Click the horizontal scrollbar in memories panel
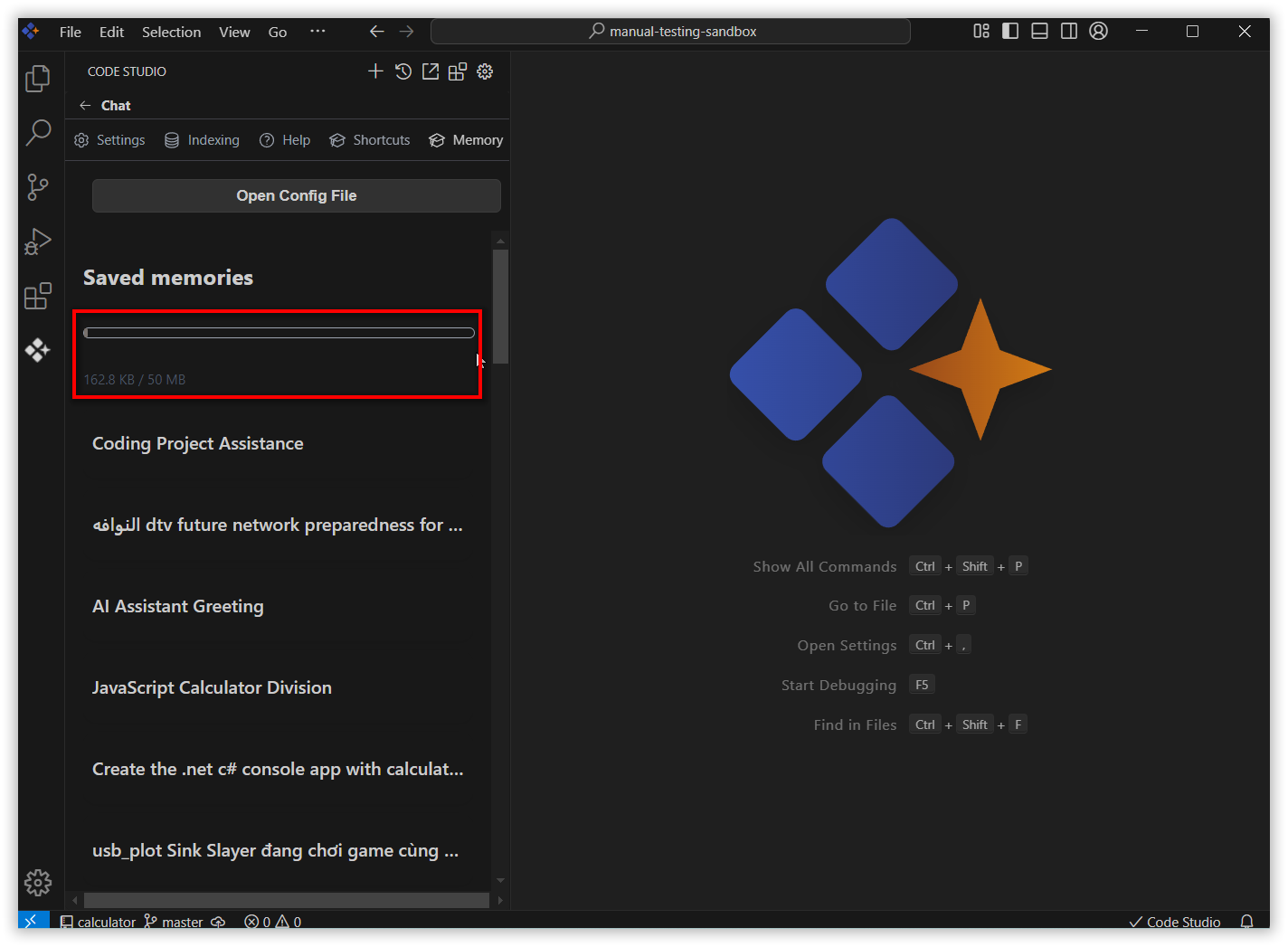The height and width of the screenshot is (947, 1288). point(287,900)
